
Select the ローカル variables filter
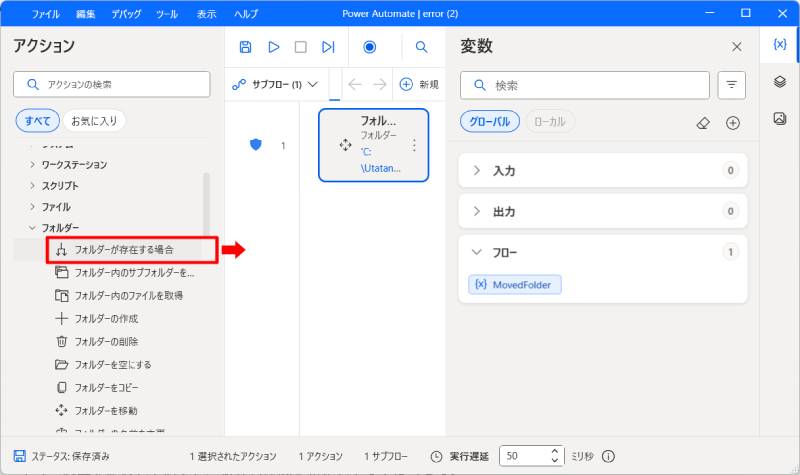click(549, 122)
